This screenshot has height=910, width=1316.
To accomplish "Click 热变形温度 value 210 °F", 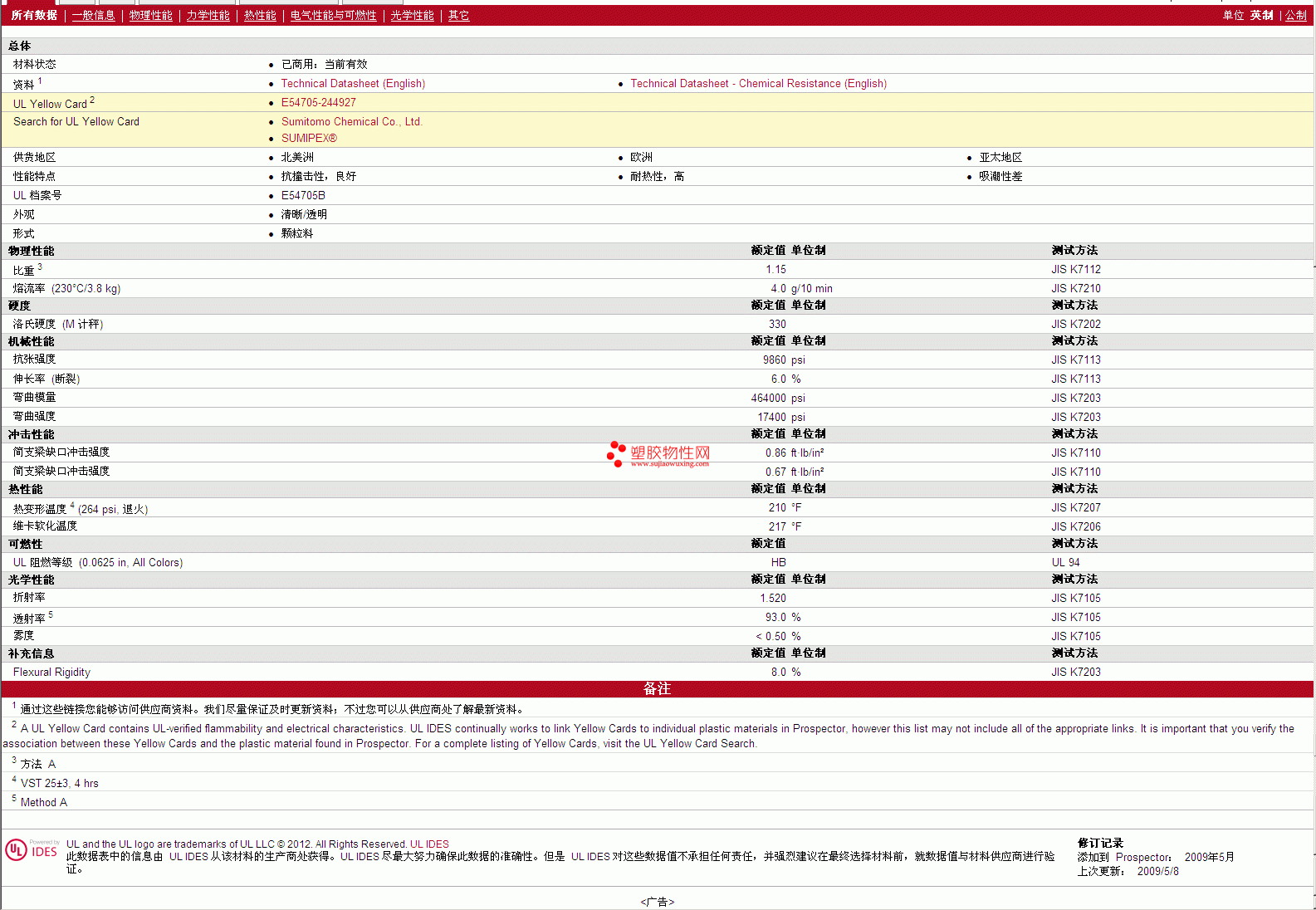I will 785,508.
